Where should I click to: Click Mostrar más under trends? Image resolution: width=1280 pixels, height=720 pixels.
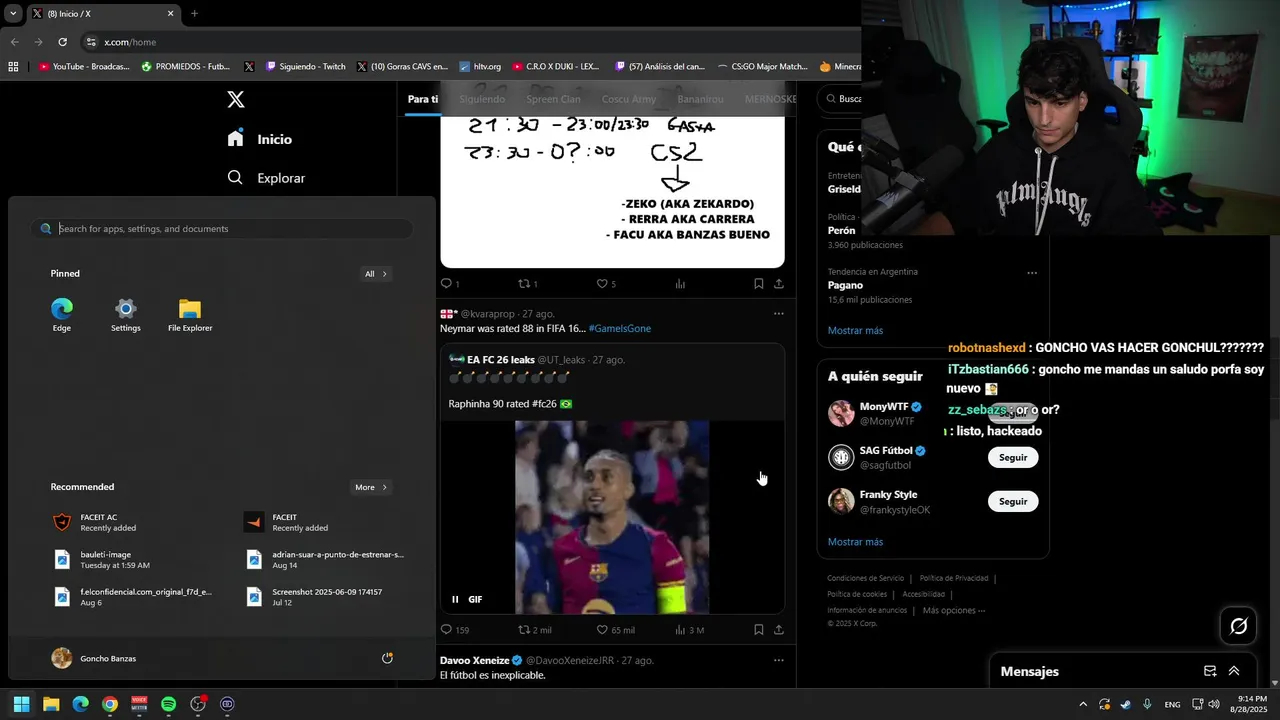click(x=855, y=330)
